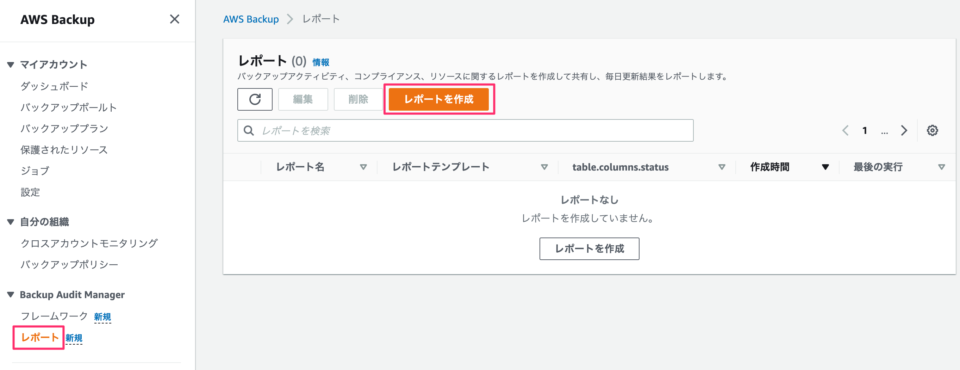Click the 作成時間 column header

[770, 167]
